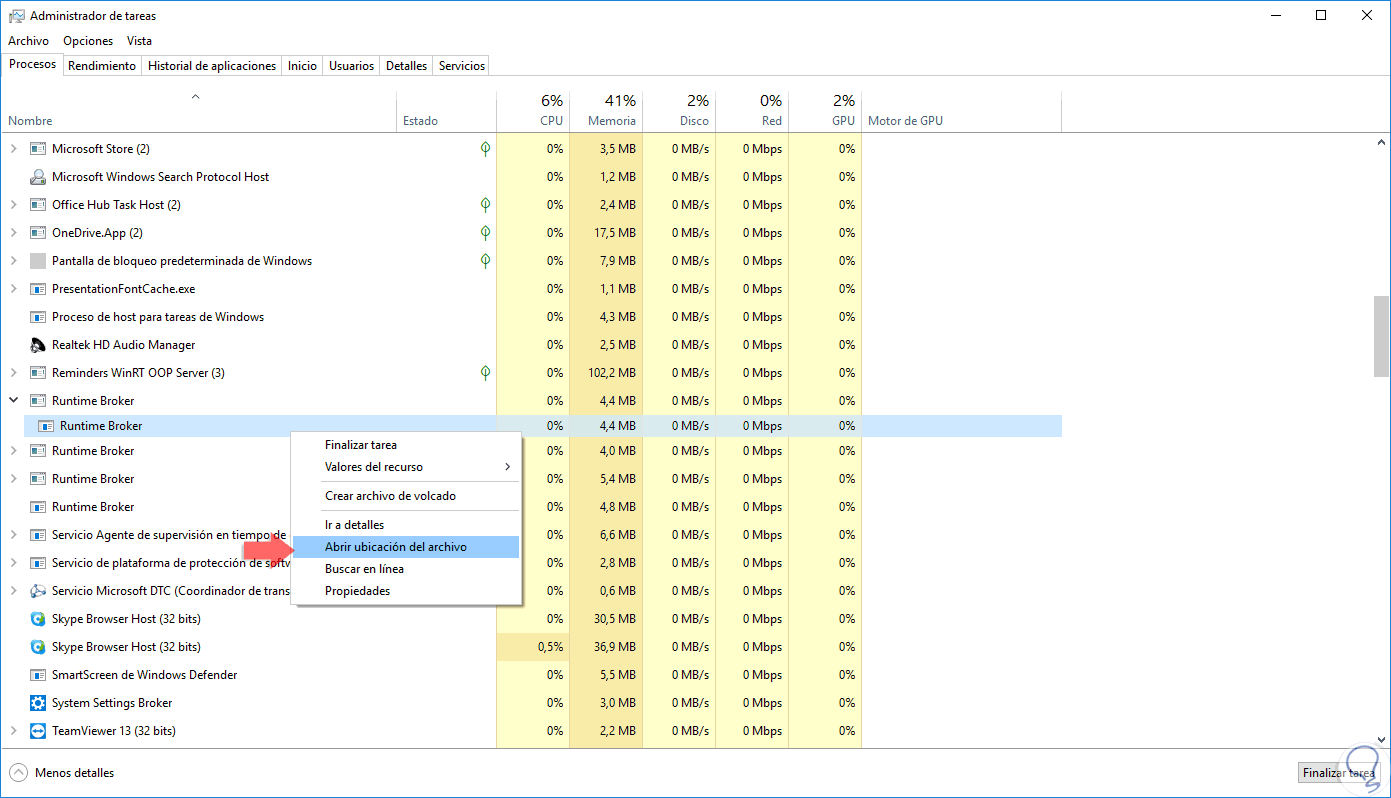Sort processes by the Estado column
Viewport: 1391px width, 798px height.
pos(446,112)
